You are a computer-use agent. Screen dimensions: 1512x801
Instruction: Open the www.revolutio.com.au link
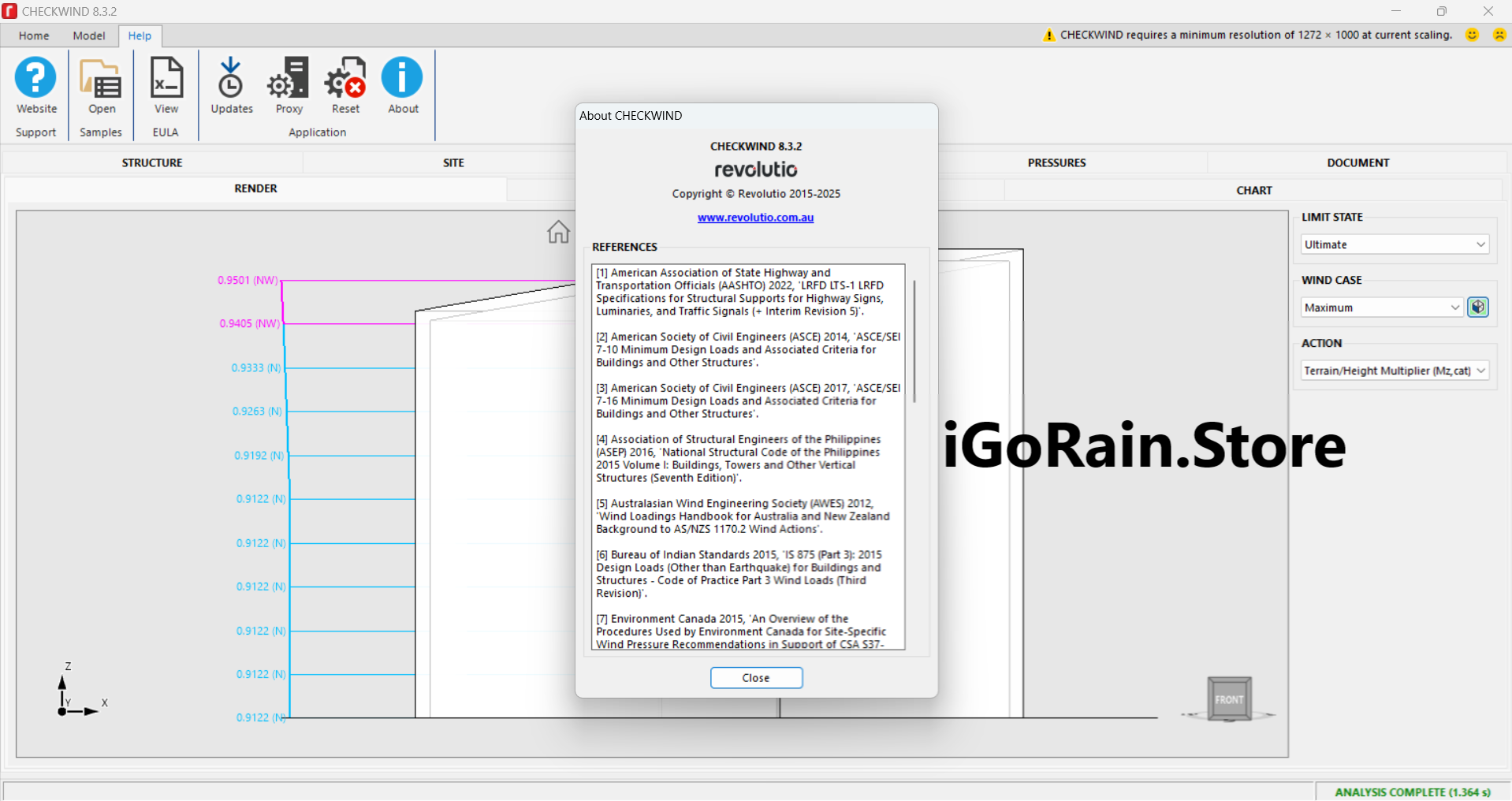[x=755, y=218]
